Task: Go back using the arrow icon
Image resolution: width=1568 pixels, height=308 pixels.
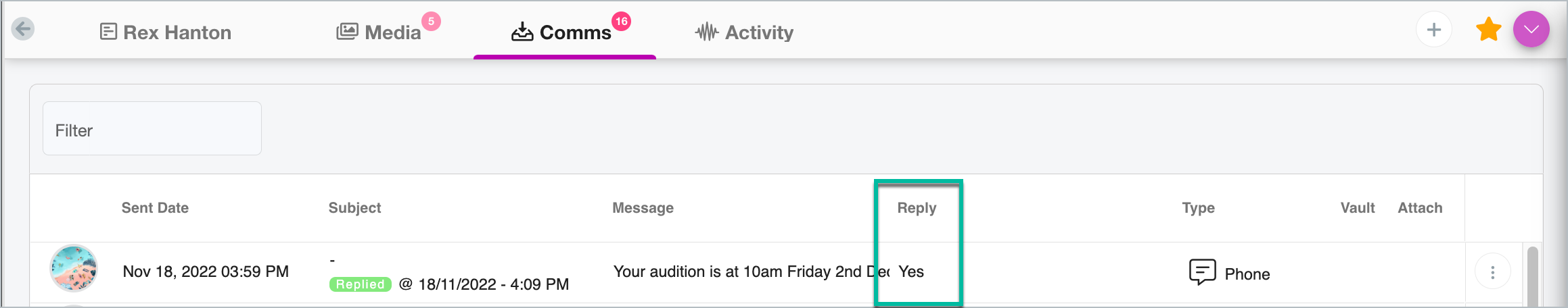Action: 23,29
